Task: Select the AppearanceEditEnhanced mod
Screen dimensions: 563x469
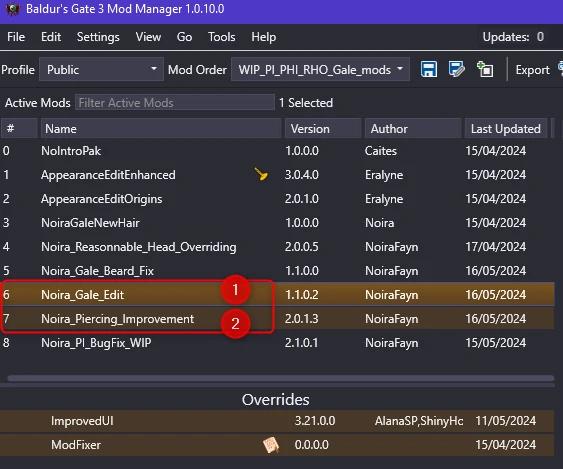Action: coord(277,175)
